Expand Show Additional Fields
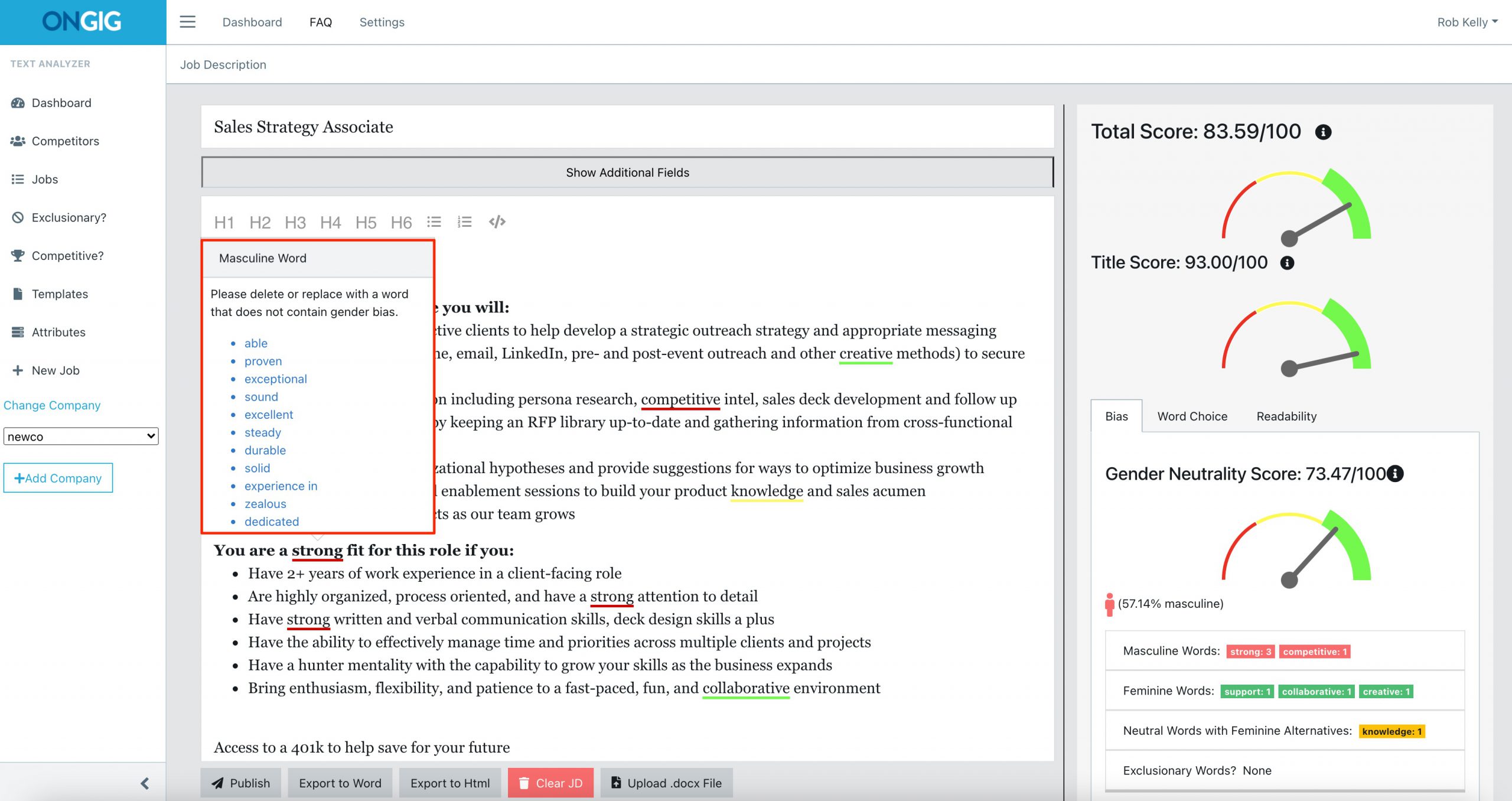1512x801 pixels. click(x=627, y=172)
